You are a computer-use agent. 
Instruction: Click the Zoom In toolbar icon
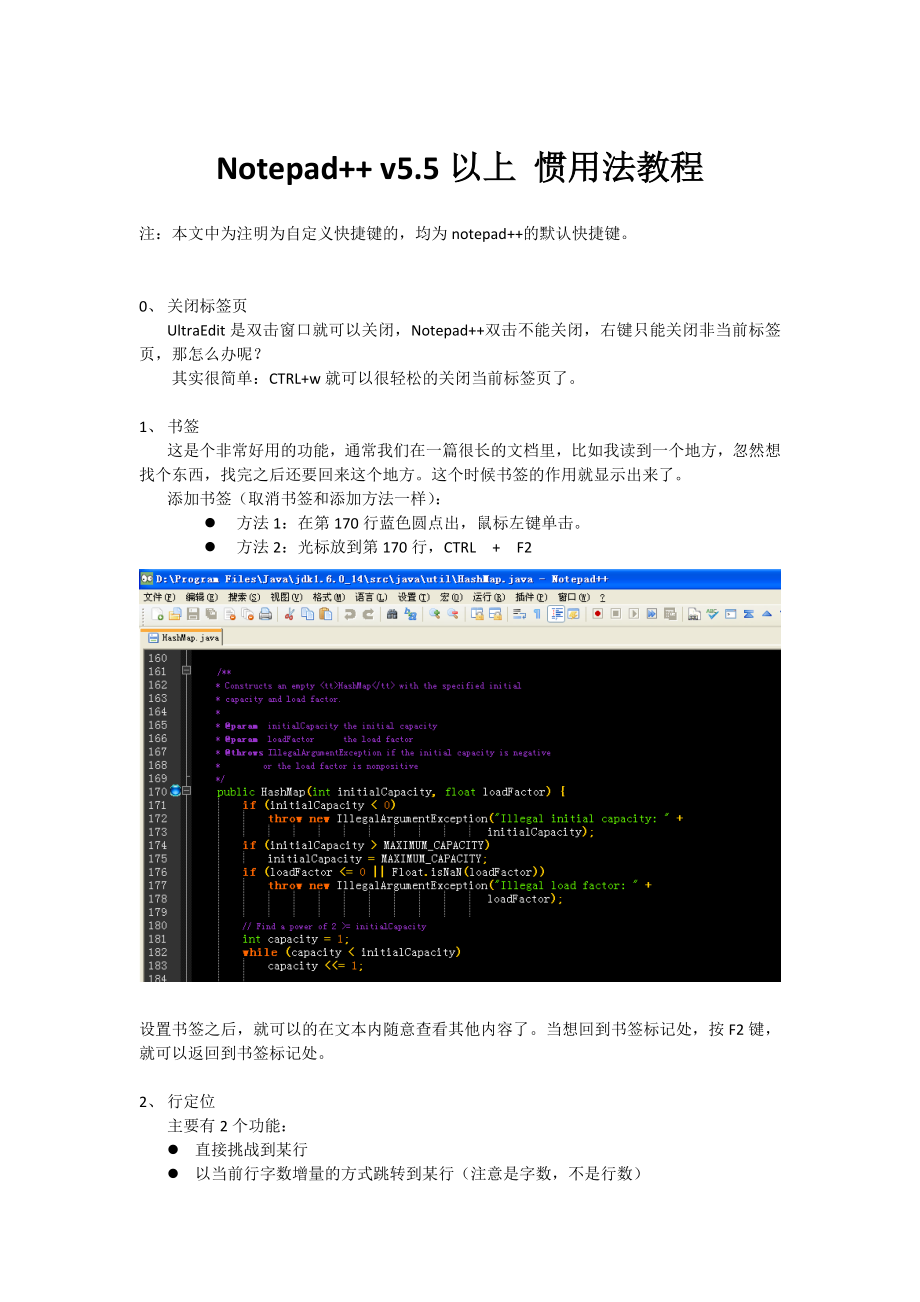point(435,614)
